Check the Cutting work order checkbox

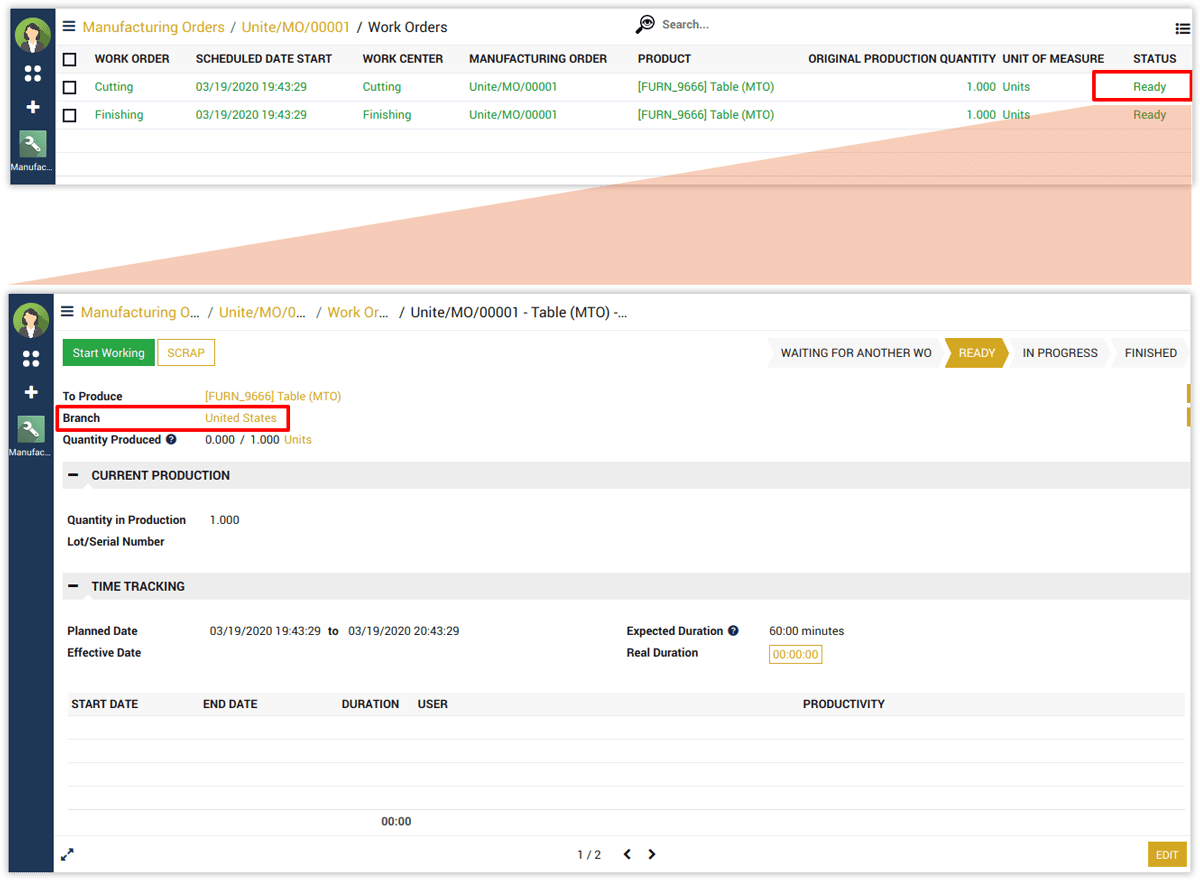(x=69, y=88)
